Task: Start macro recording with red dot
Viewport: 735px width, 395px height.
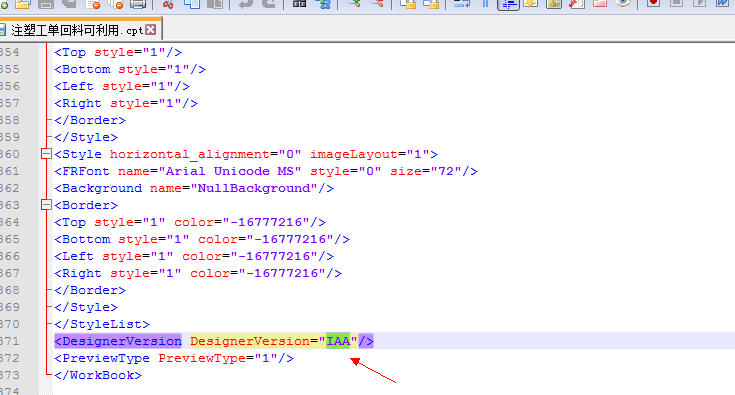Action: [653, 4]
